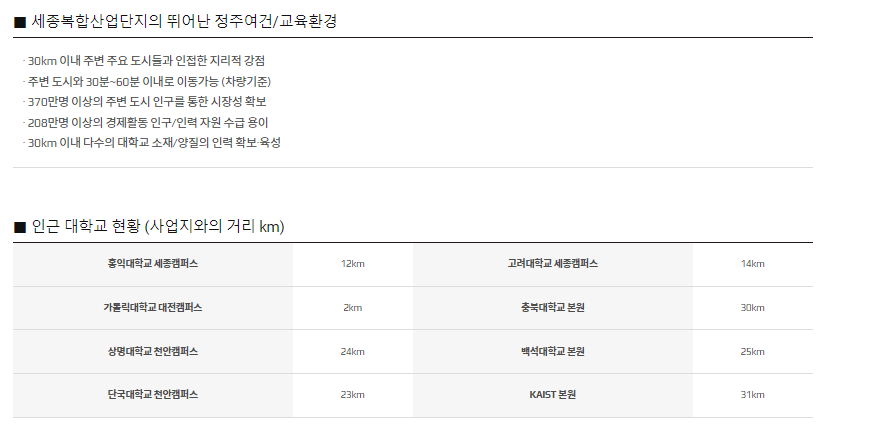Click the 23km distance value

(352, 395)
